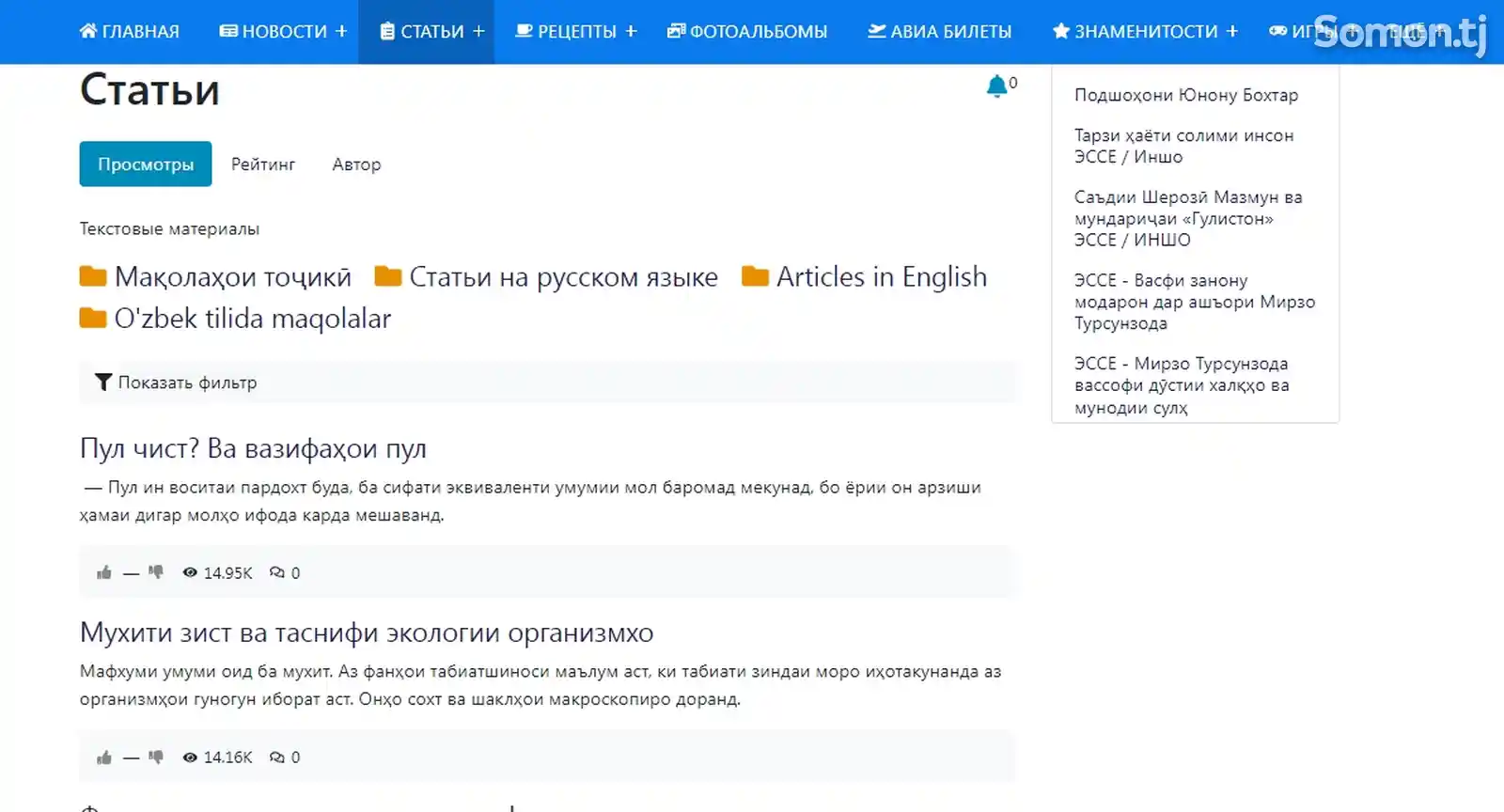Open Саъдии Шерозӣ Мазмун ва мундариҷаи Гулистон link
The image size is (1504, 812).
tap(1188, 218)
